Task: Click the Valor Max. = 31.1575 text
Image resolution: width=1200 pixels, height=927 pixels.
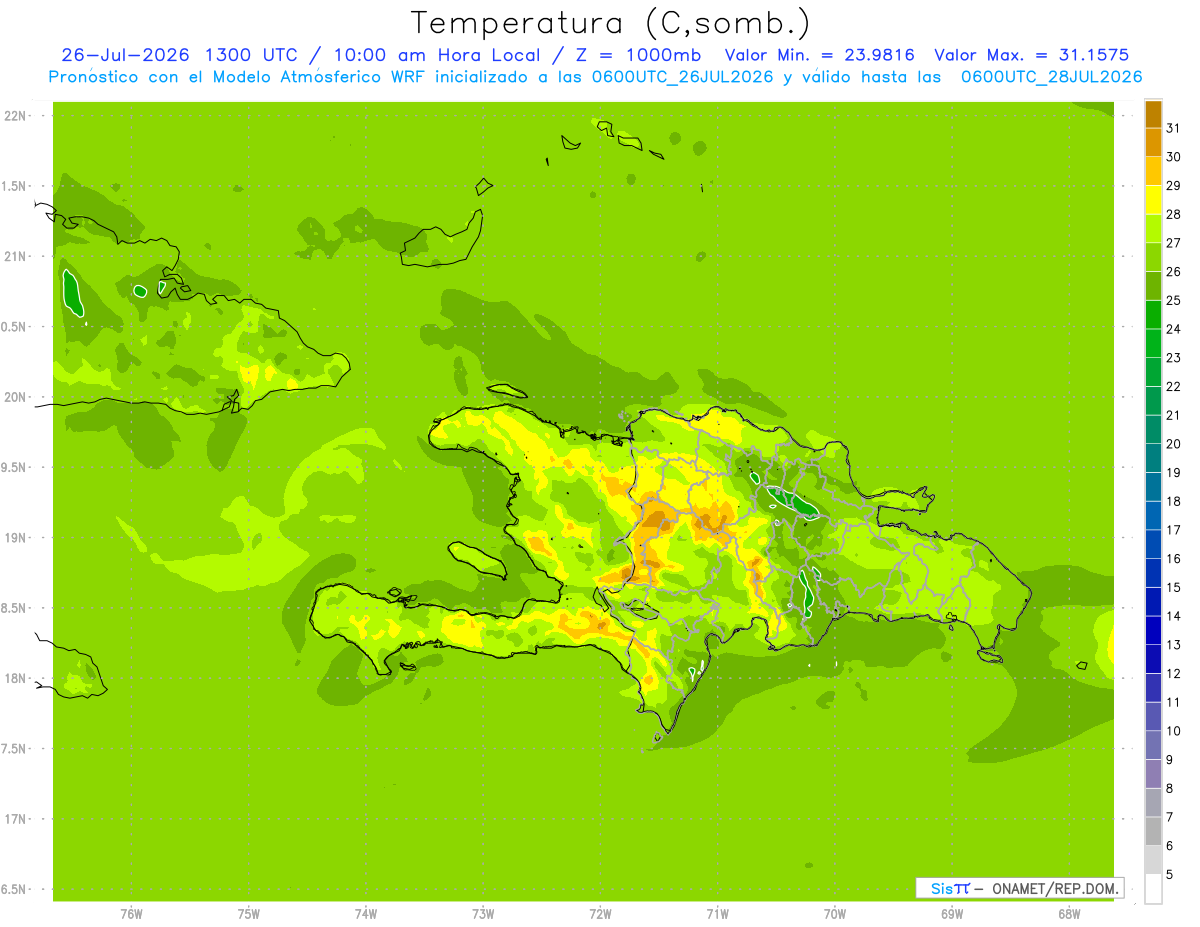Action: click(x=1032, y=56)
